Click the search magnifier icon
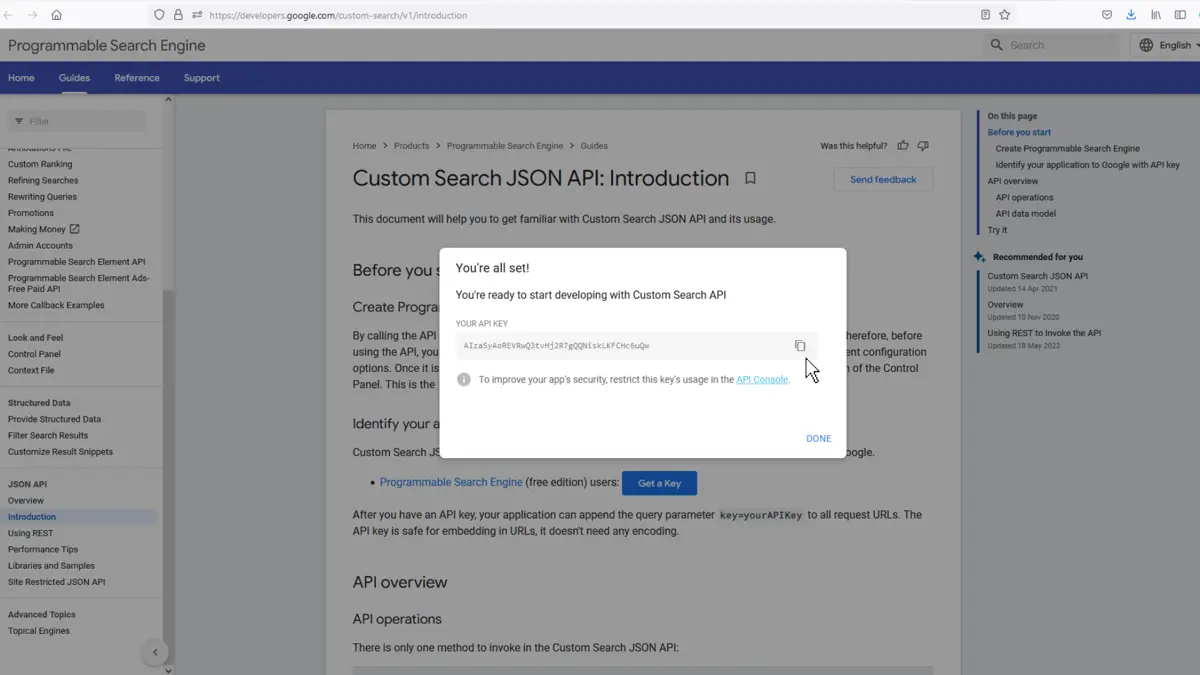The height and width of the screenshot is (675, 1200). pyautogui.click(x=996, y=45)
